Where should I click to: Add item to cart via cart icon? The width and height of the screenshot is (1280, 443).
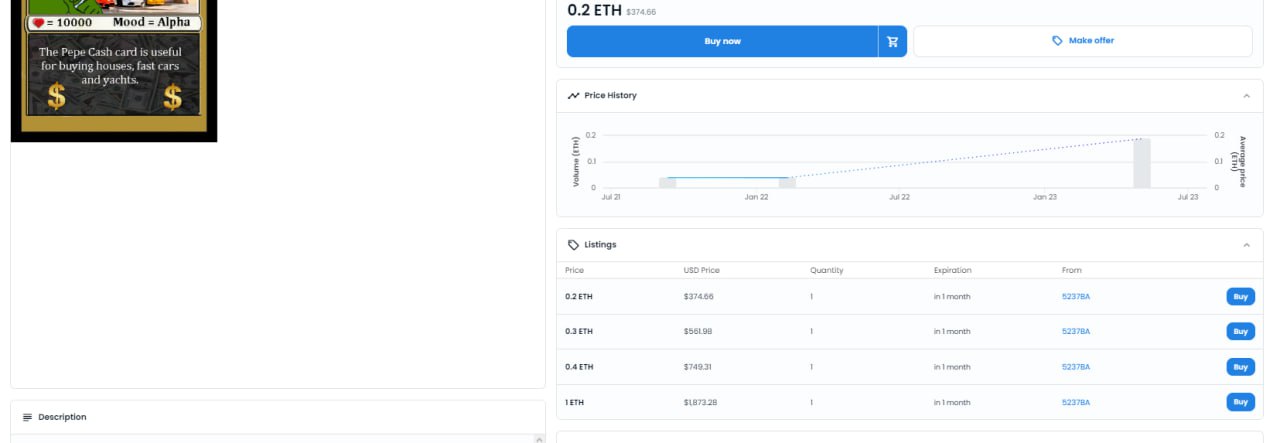892,41
